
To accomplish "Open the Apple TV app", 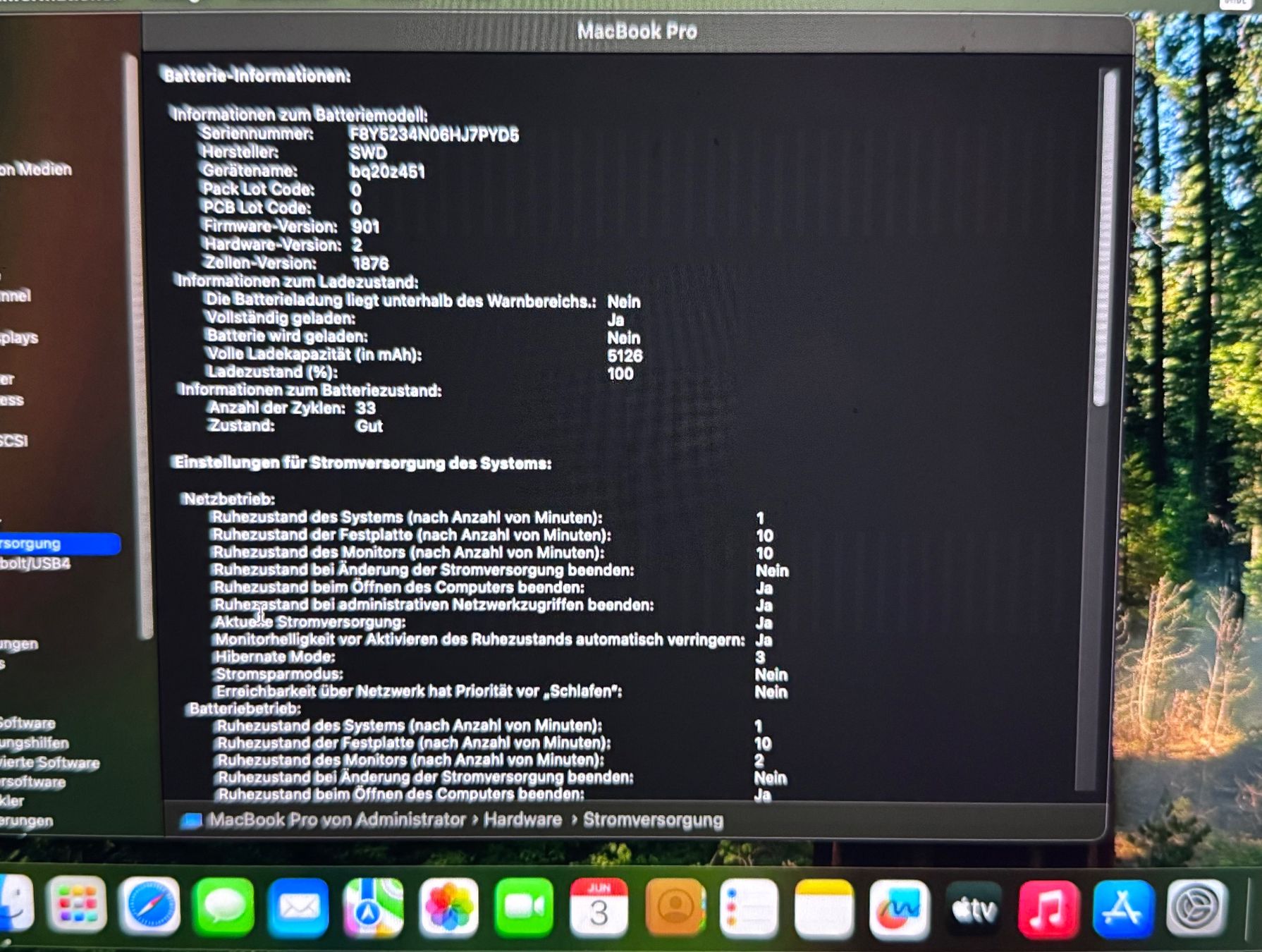I will (x=974, y=910).
